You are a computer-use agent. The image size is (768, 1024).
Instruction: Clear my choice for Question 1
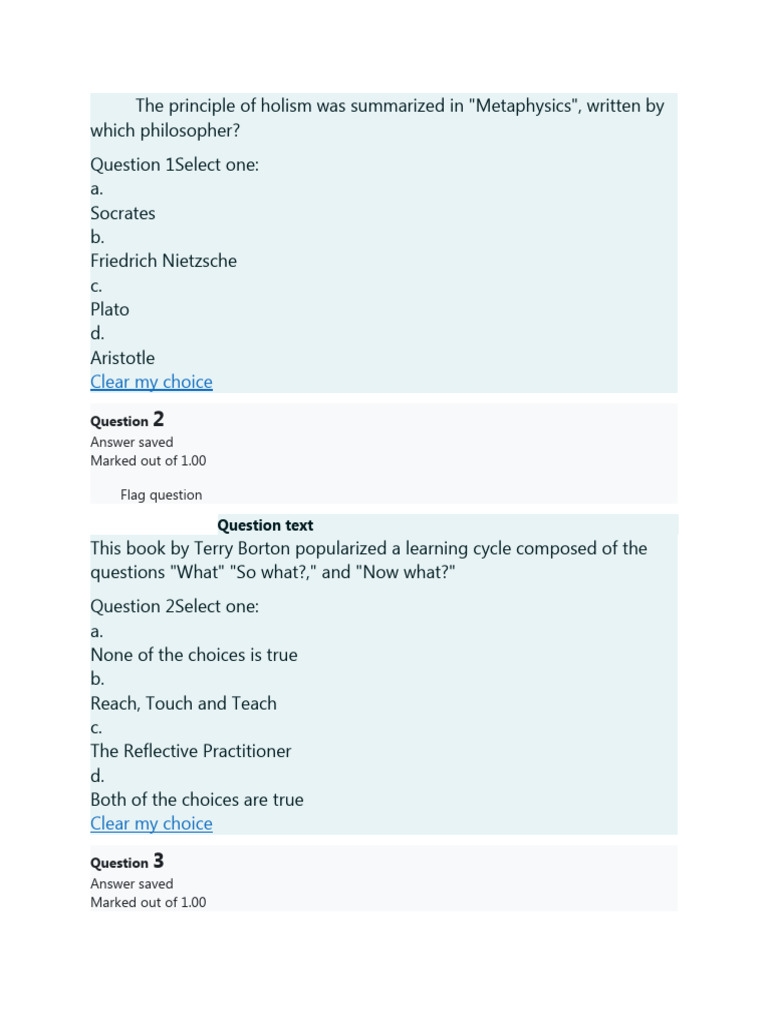(x=151, y=381)
